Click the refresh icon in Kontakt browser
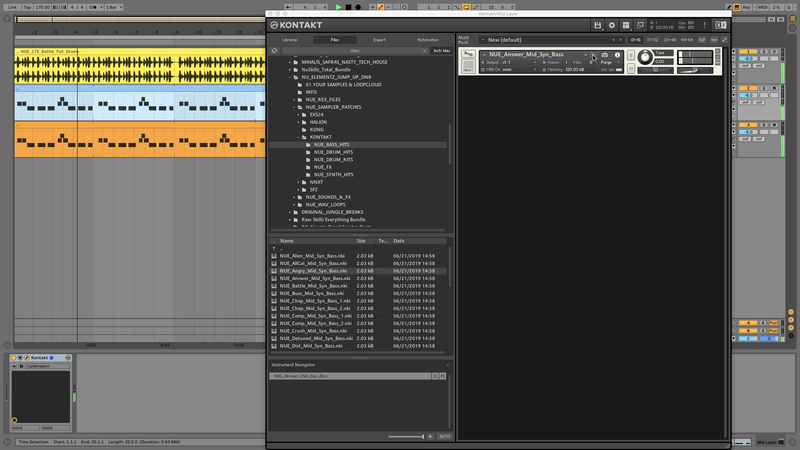Screen dimensions: 800x450 coord(274,51)
